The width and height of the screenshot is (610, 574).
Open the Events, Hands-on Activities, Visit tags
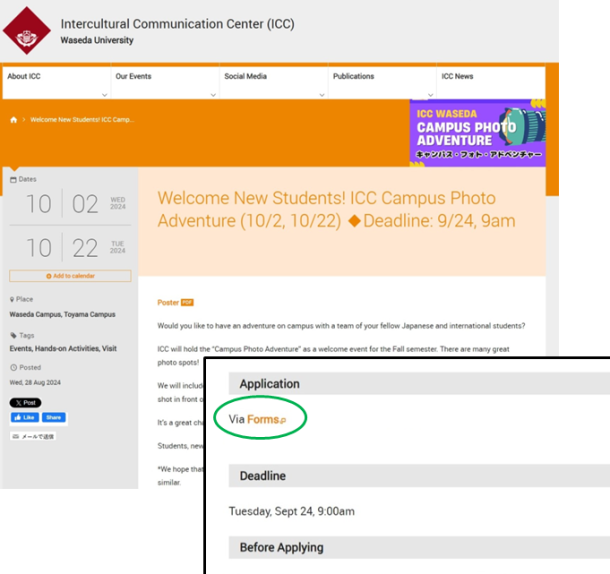click(63, 349)
